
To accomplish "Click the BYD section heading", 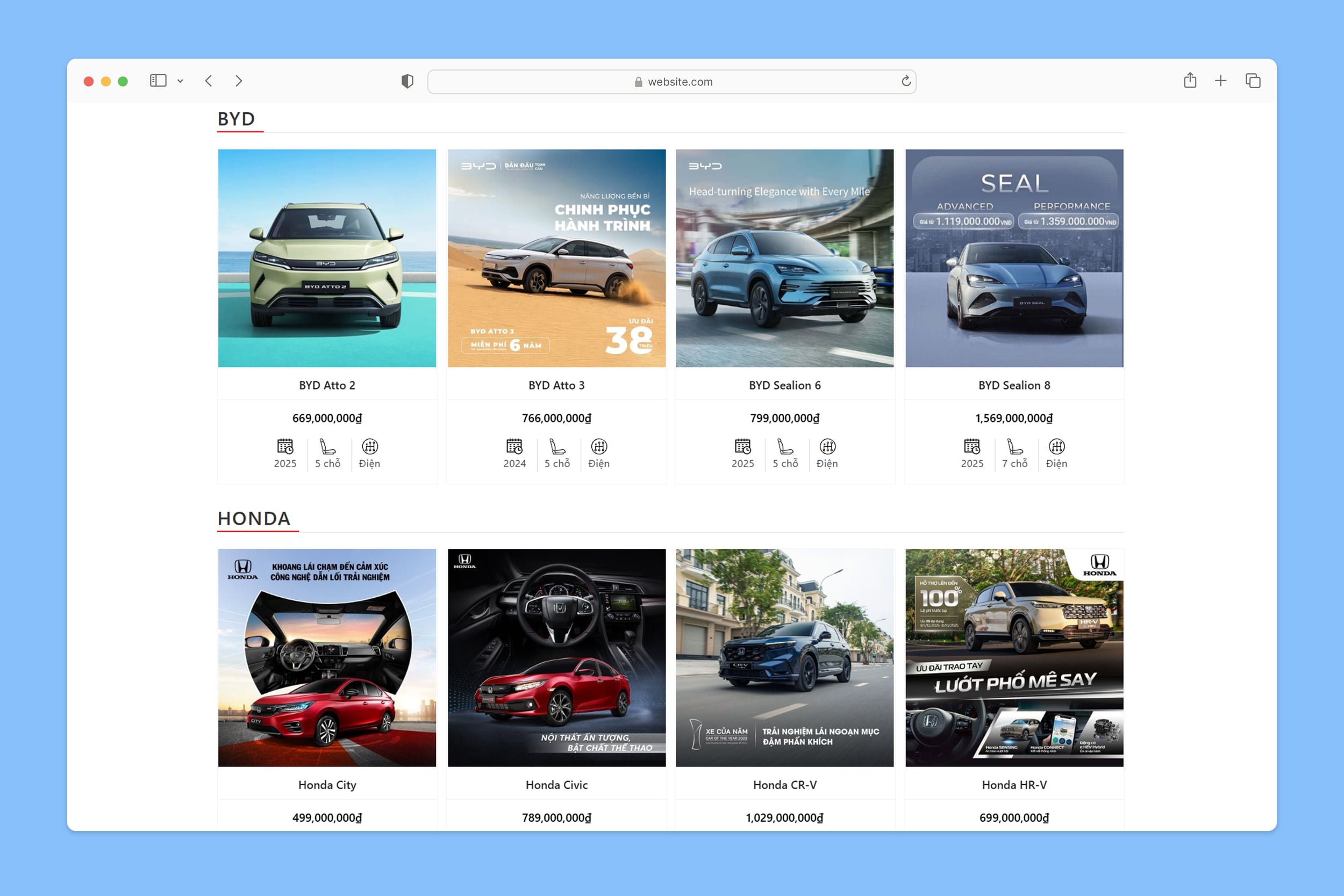I will pos(236,119).
